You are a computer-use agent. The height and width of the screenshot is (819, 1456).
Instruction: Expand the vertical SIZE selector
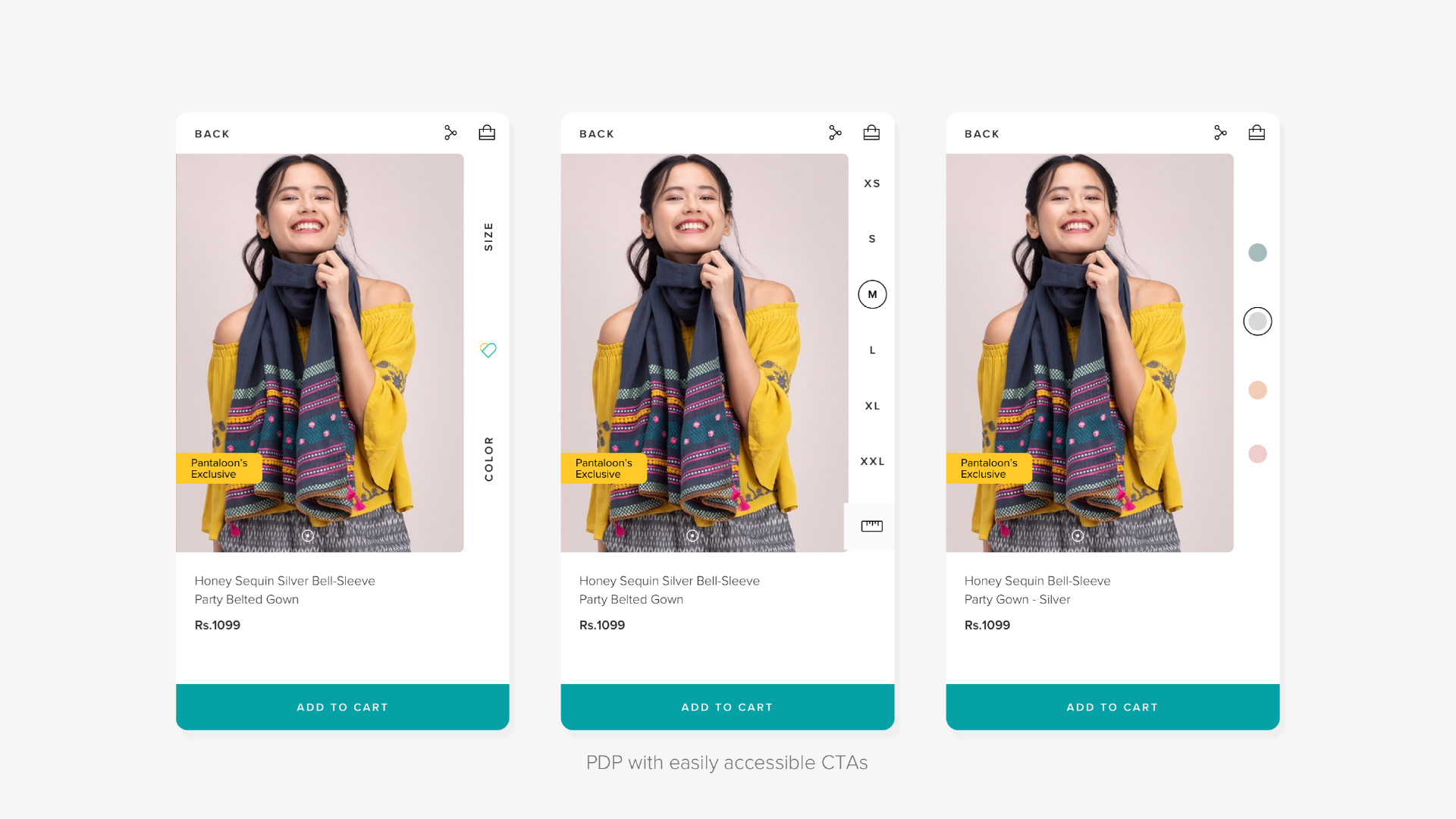point(488,237)
